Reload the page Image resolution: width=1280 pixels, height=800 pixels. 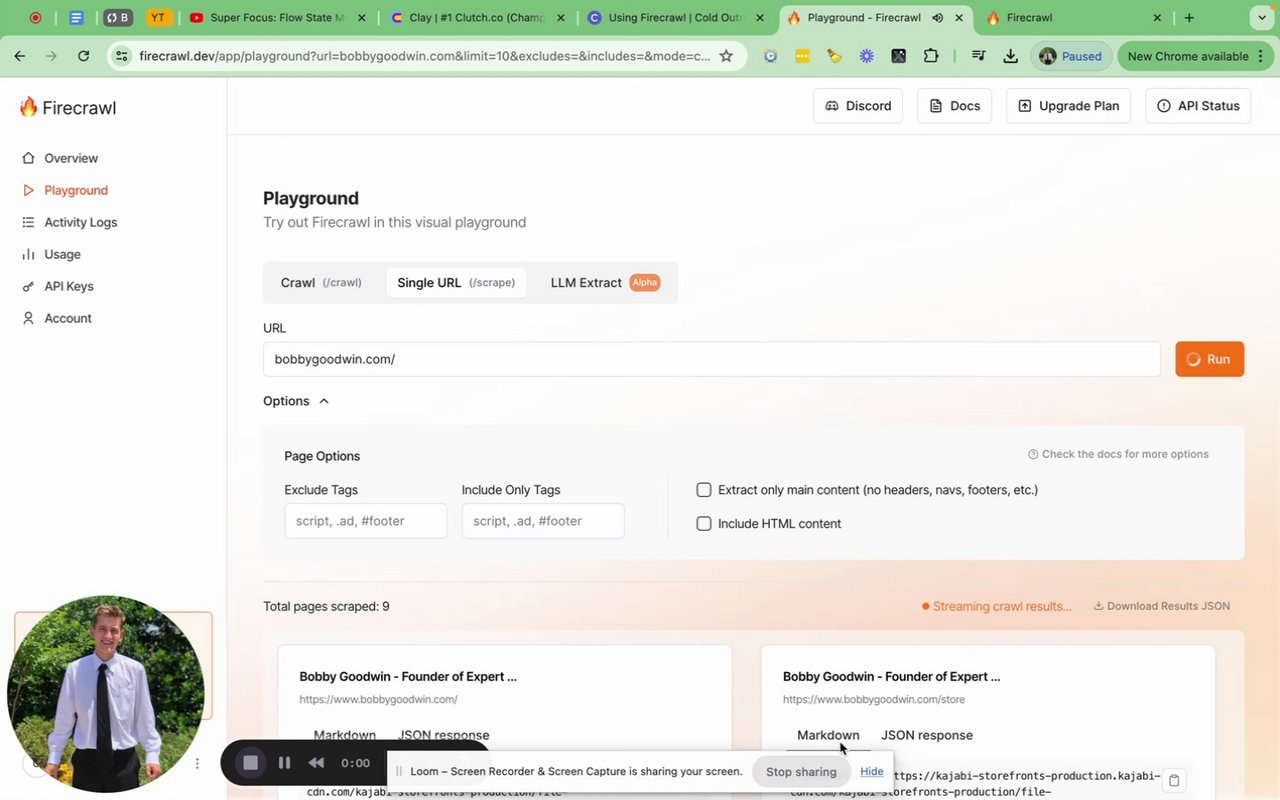83,56
